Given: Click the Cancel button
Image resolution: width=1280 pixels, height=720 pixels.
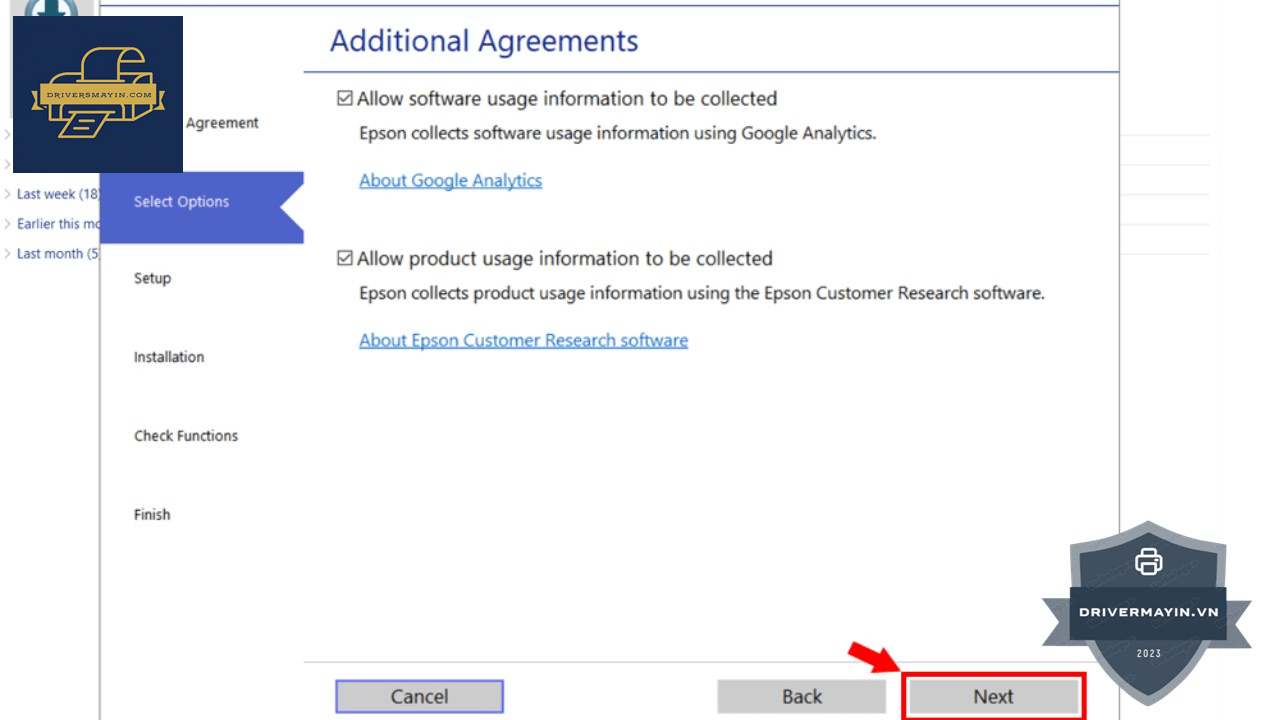Looking at the screenshot, I should (419, 697).
